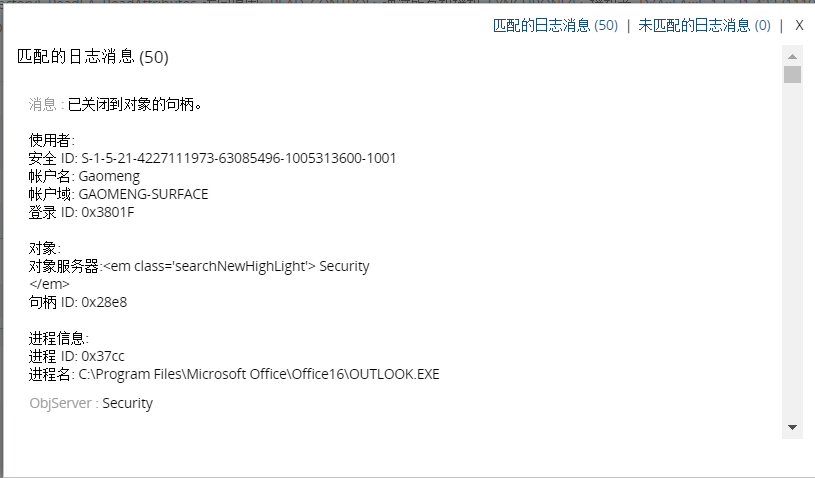Close the log message popup with X
Image resolution: width=815 pixels, height=478 pixels.
(799, 25)
